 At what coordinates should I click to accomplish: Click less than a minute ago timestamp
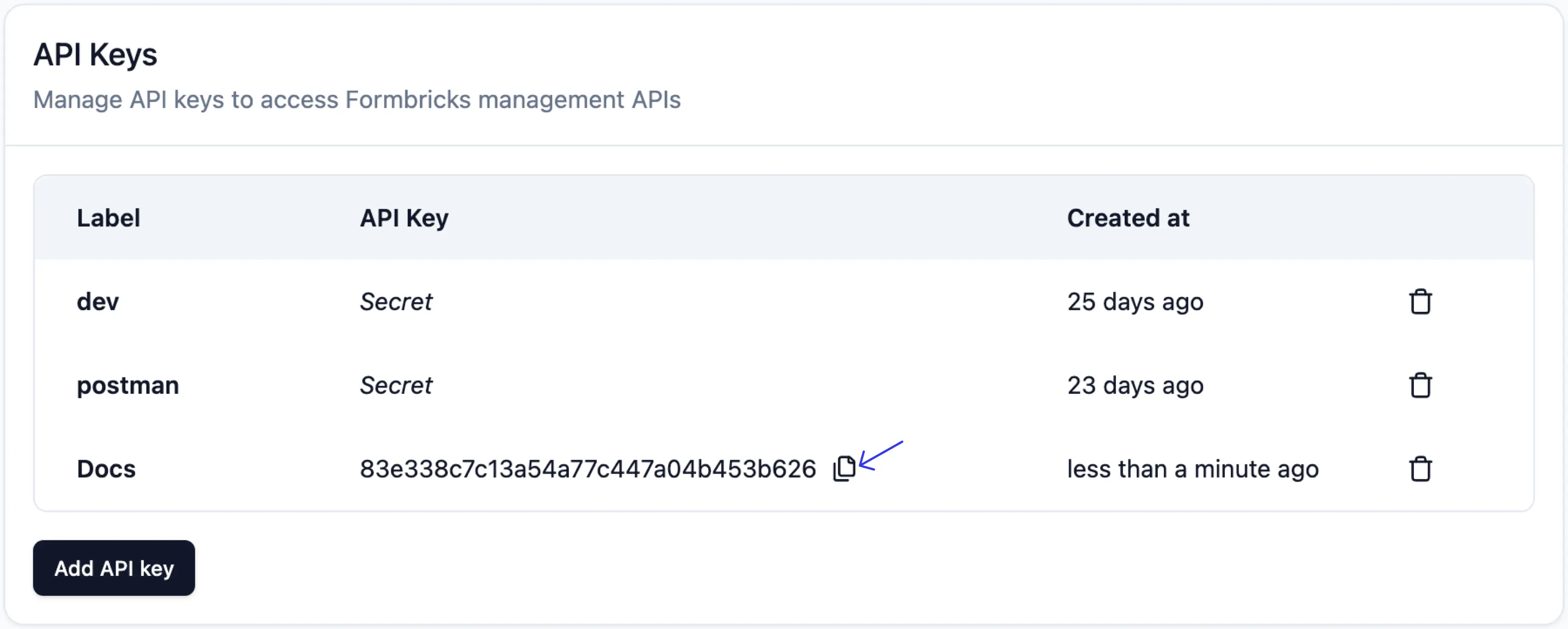click(x=1192, y=469)
